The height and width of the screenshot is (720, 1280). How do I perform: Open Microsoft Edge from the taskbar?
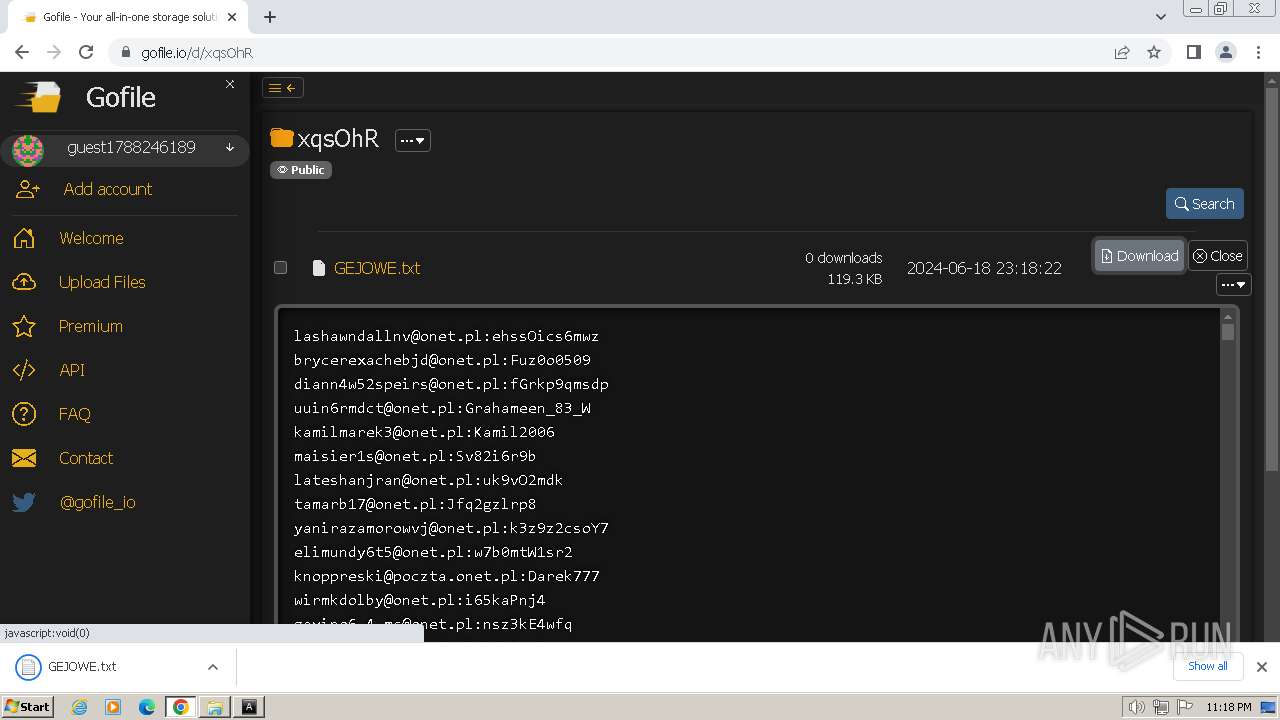pyautogui.click(x=147, y=707)
